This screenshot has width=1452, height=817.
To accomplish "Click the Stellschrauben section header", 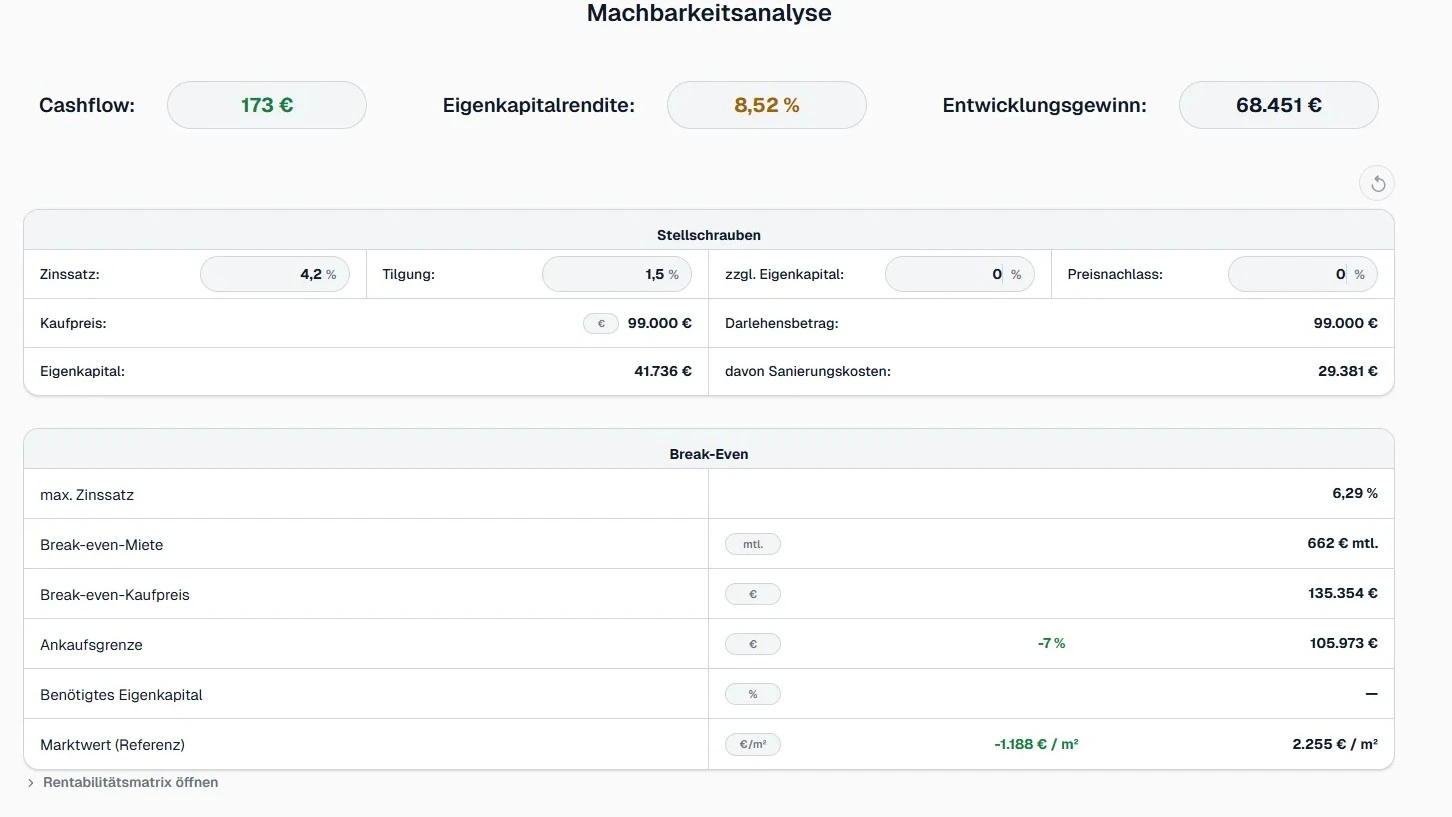I will coord(709,235).
